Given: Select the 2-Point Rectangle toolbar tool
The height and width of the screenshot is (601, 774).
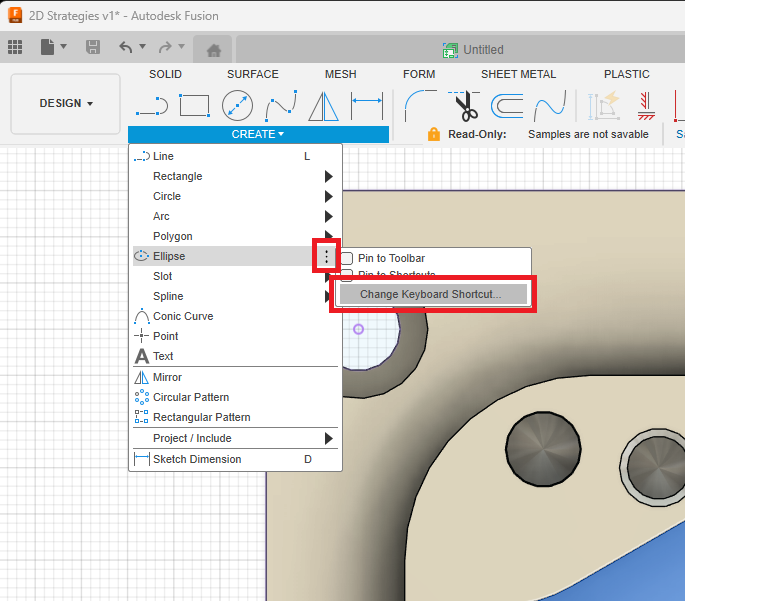Looking at the screenshot, I should 194,106.
